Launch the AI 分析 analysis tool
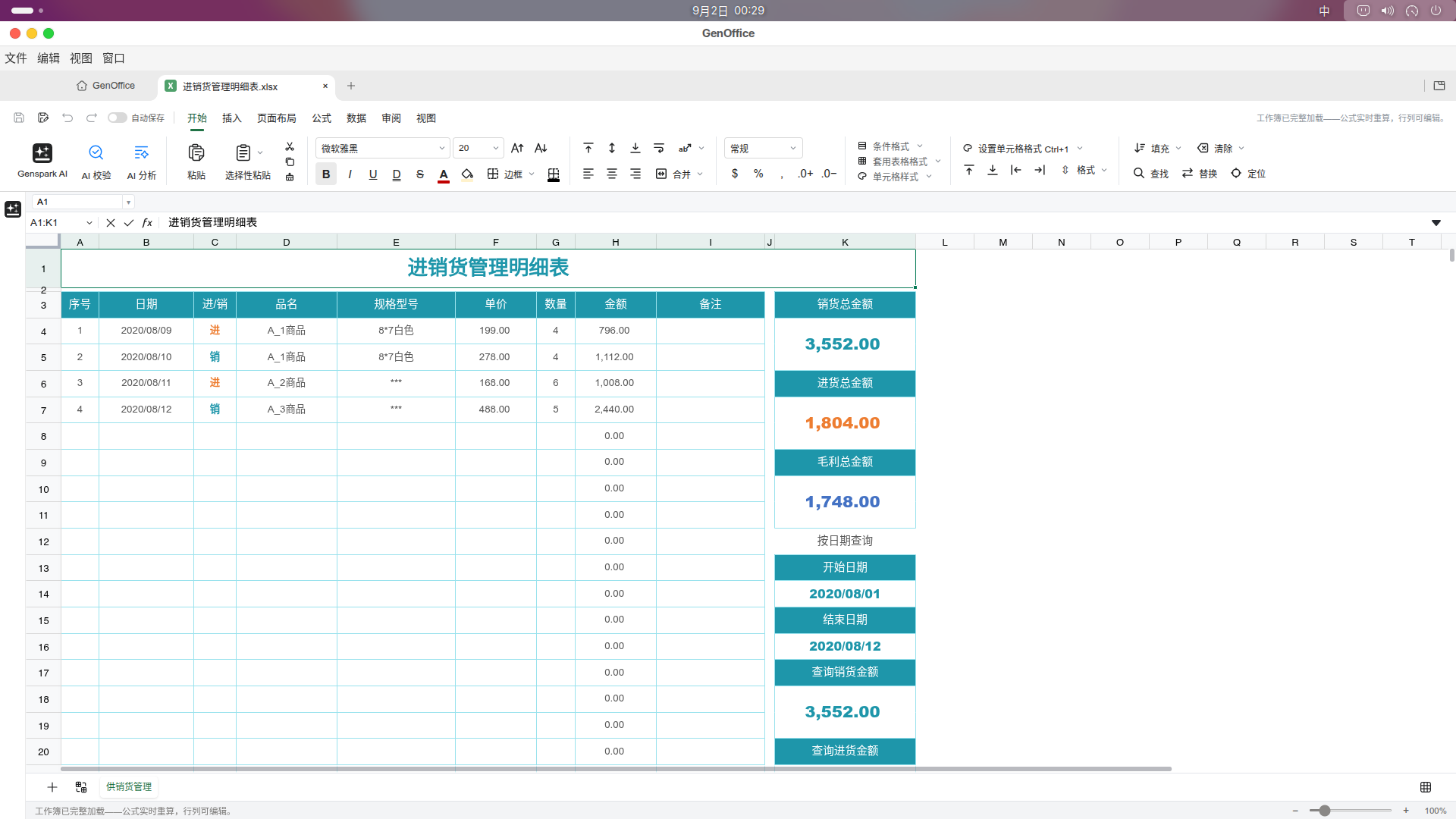 (142, 161)
